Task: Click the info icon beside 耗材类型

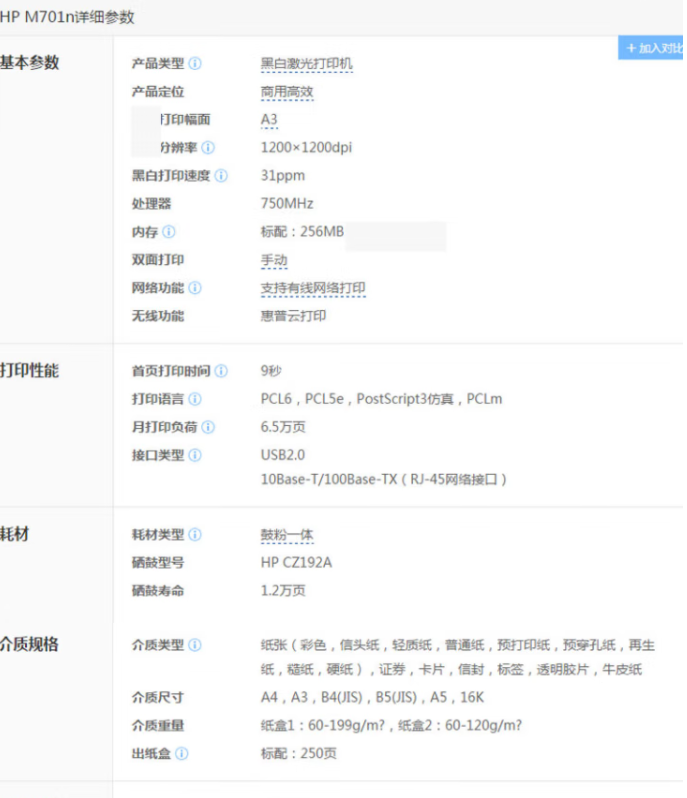Action: click(195, 535)
